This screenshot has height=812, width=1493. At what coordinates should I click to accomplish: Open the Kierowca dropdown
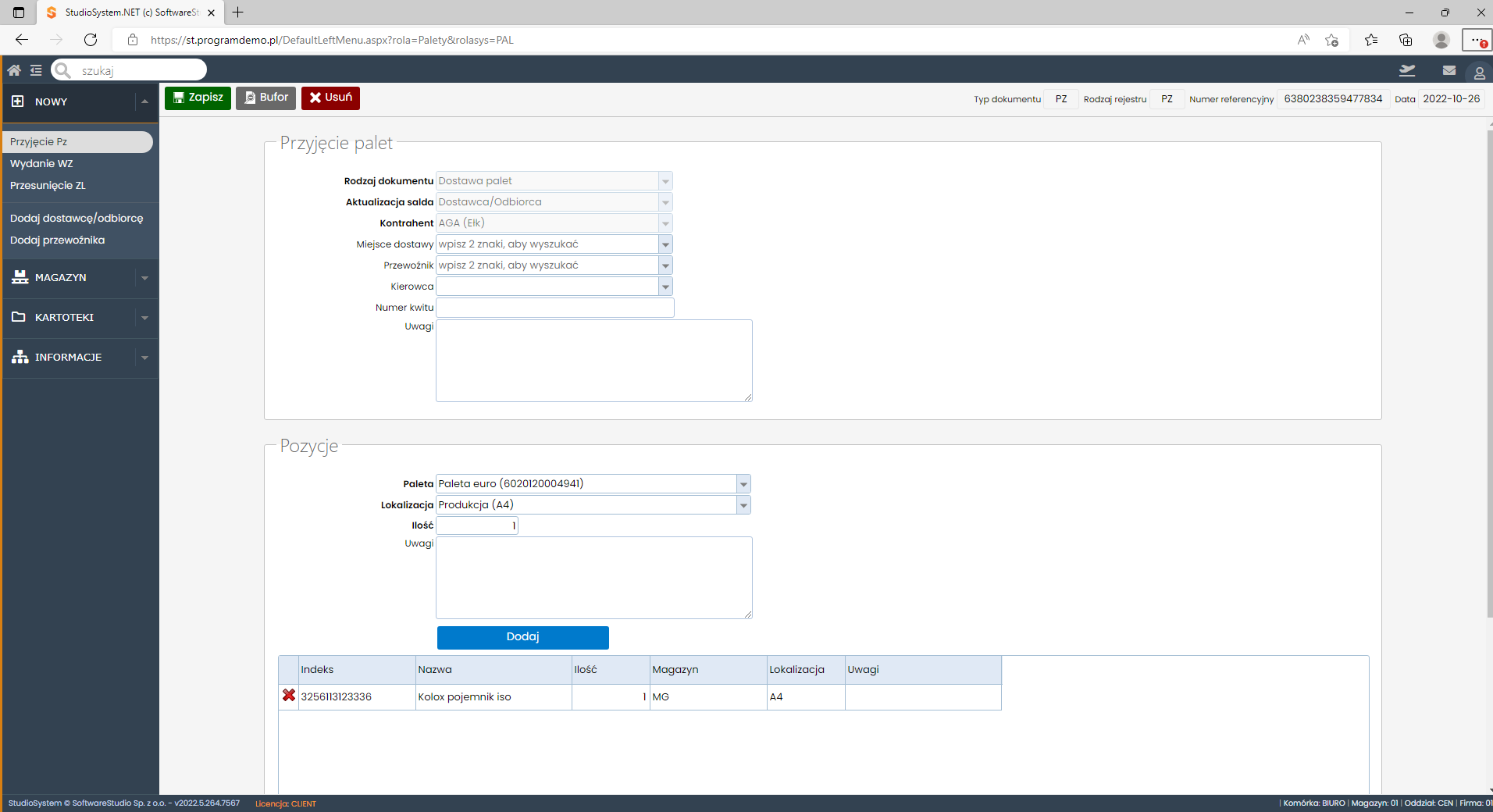(x=665, y=287)
